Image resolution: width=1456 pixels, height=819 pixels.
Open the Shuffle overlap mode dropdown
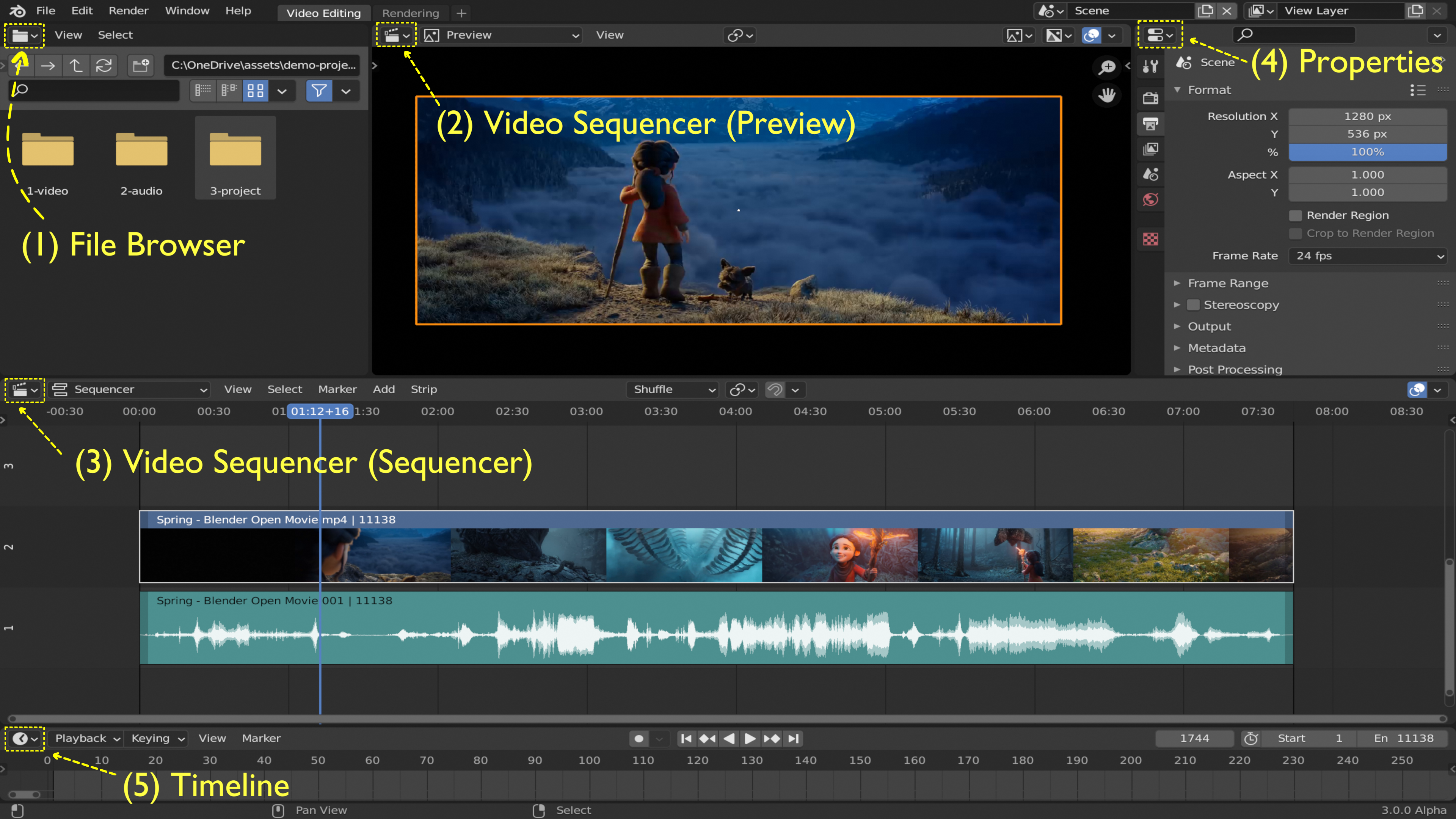tap(672, 389)
